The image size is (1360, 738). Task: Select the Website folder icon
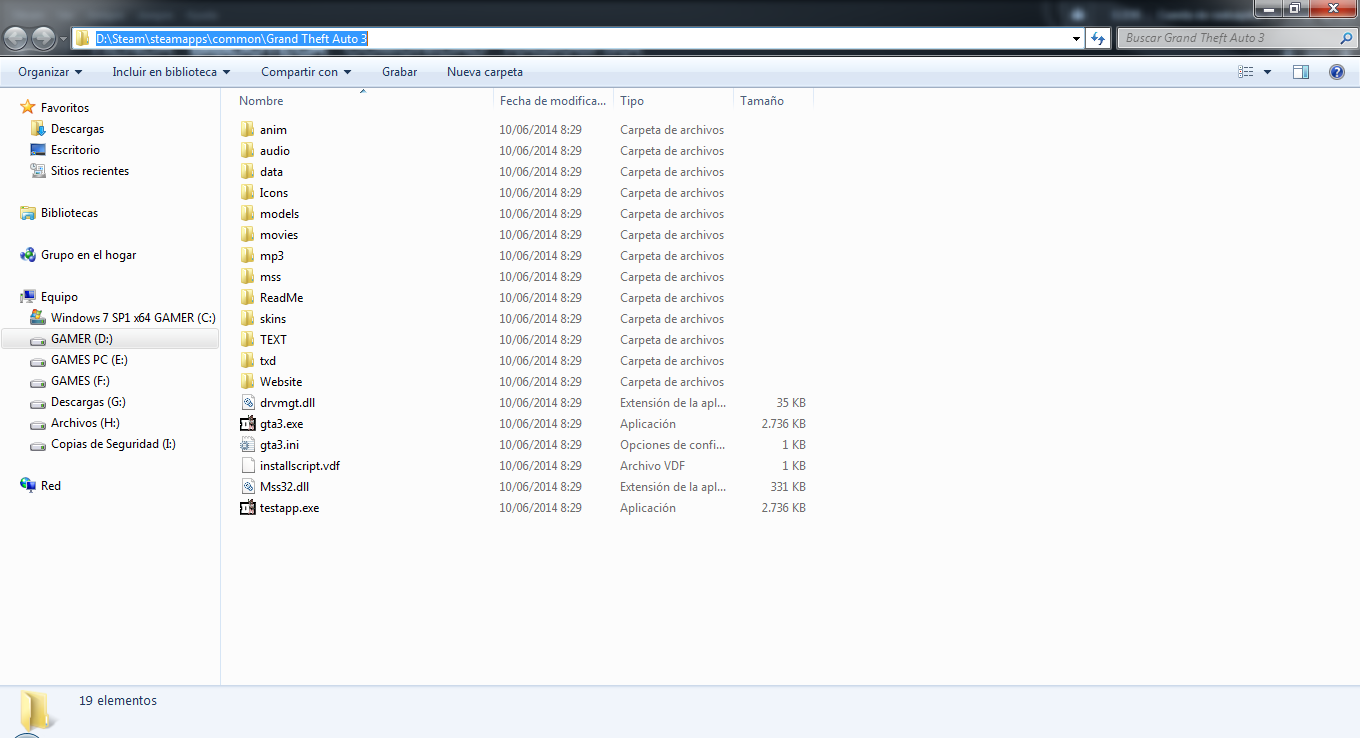click(248, 382)
